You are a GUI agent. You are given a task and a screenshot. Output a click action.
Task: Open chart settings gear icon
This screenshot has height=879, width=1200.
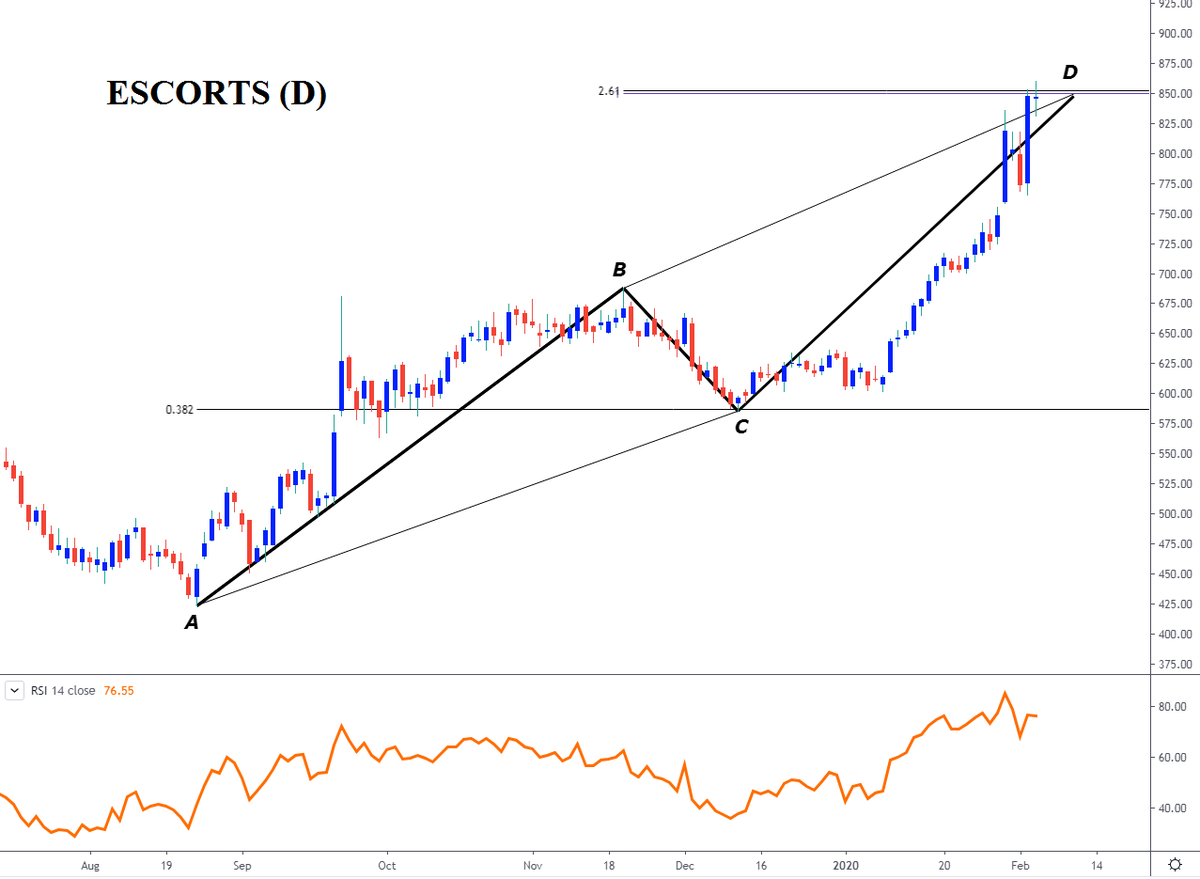click(1175, 863)
